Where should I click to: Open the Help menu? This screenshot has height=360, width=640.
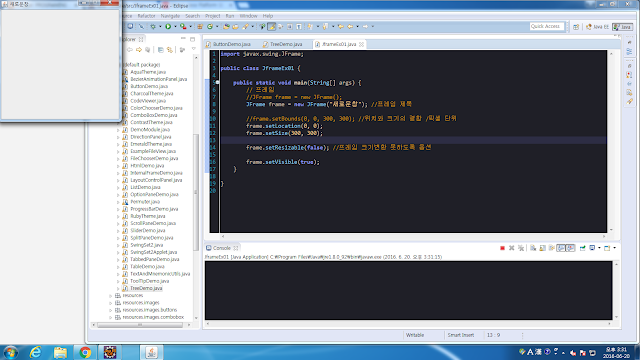[x=268, y=16]
